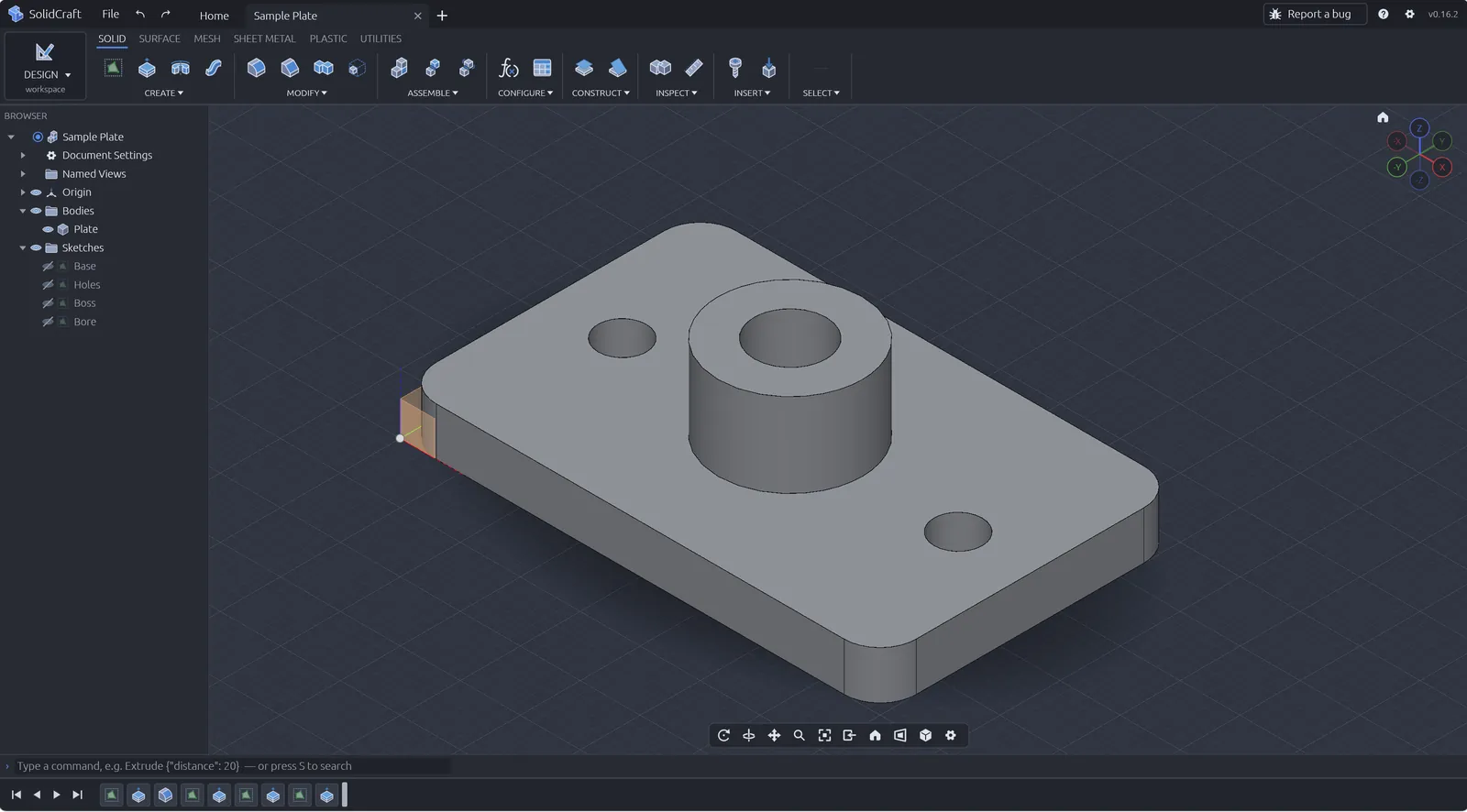
Task: Open the File menu
Action: coord(110,14)
